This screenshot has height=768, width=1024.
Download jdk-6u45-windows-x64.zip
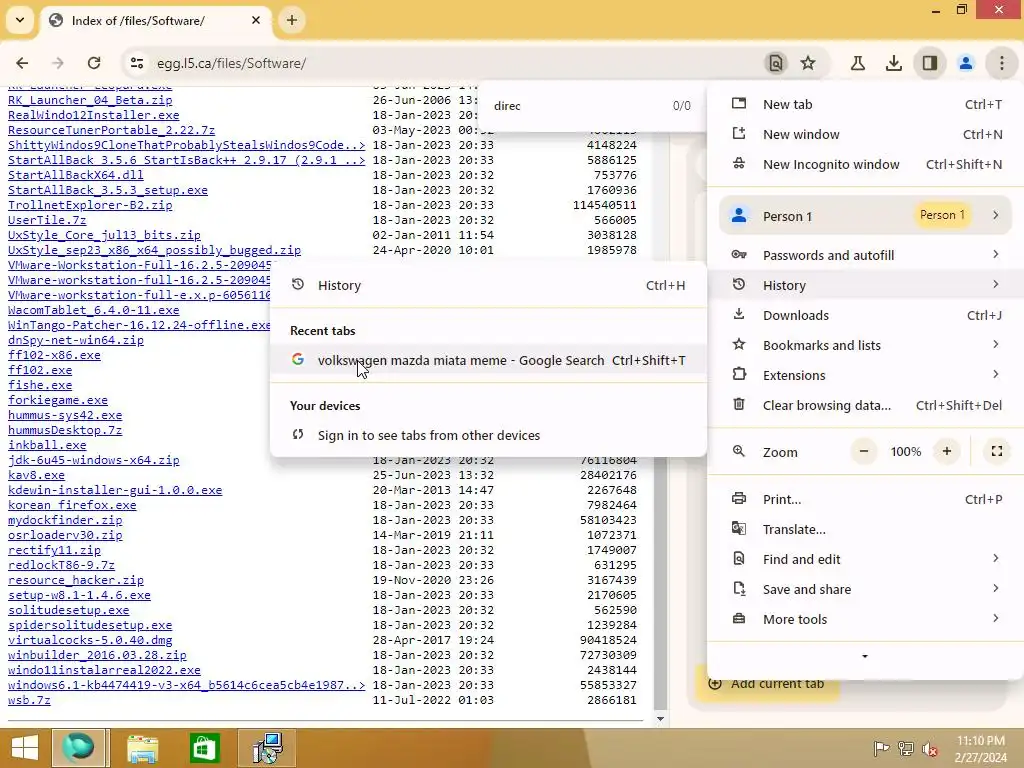(93, 460)
